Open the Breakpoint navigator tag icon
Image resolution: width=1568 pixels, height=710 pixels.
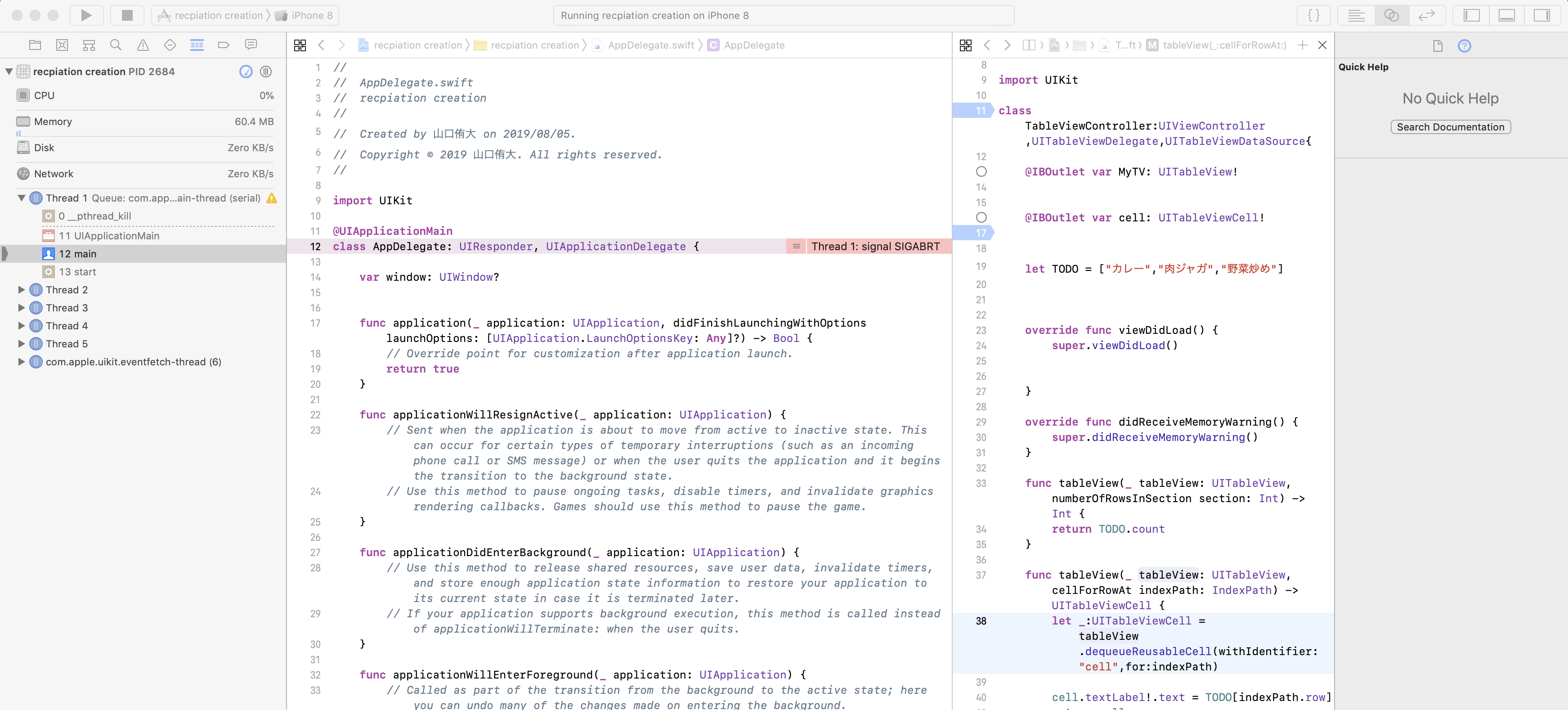coord(224,45)
